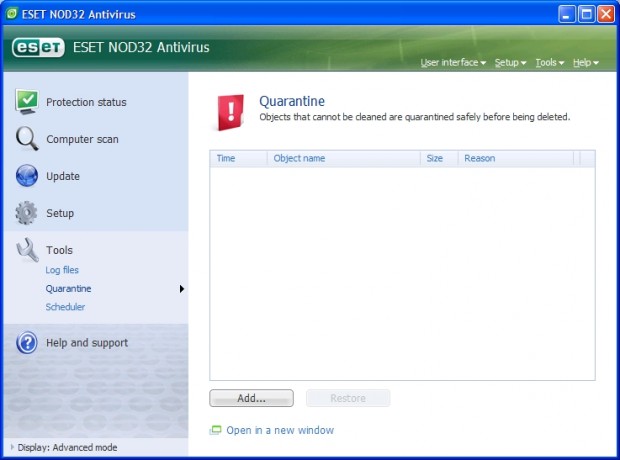The height and width of the screenshot is (460, 620).
Task: Click the new-window icon beside Open link
Action: click(x=215, y=430)
